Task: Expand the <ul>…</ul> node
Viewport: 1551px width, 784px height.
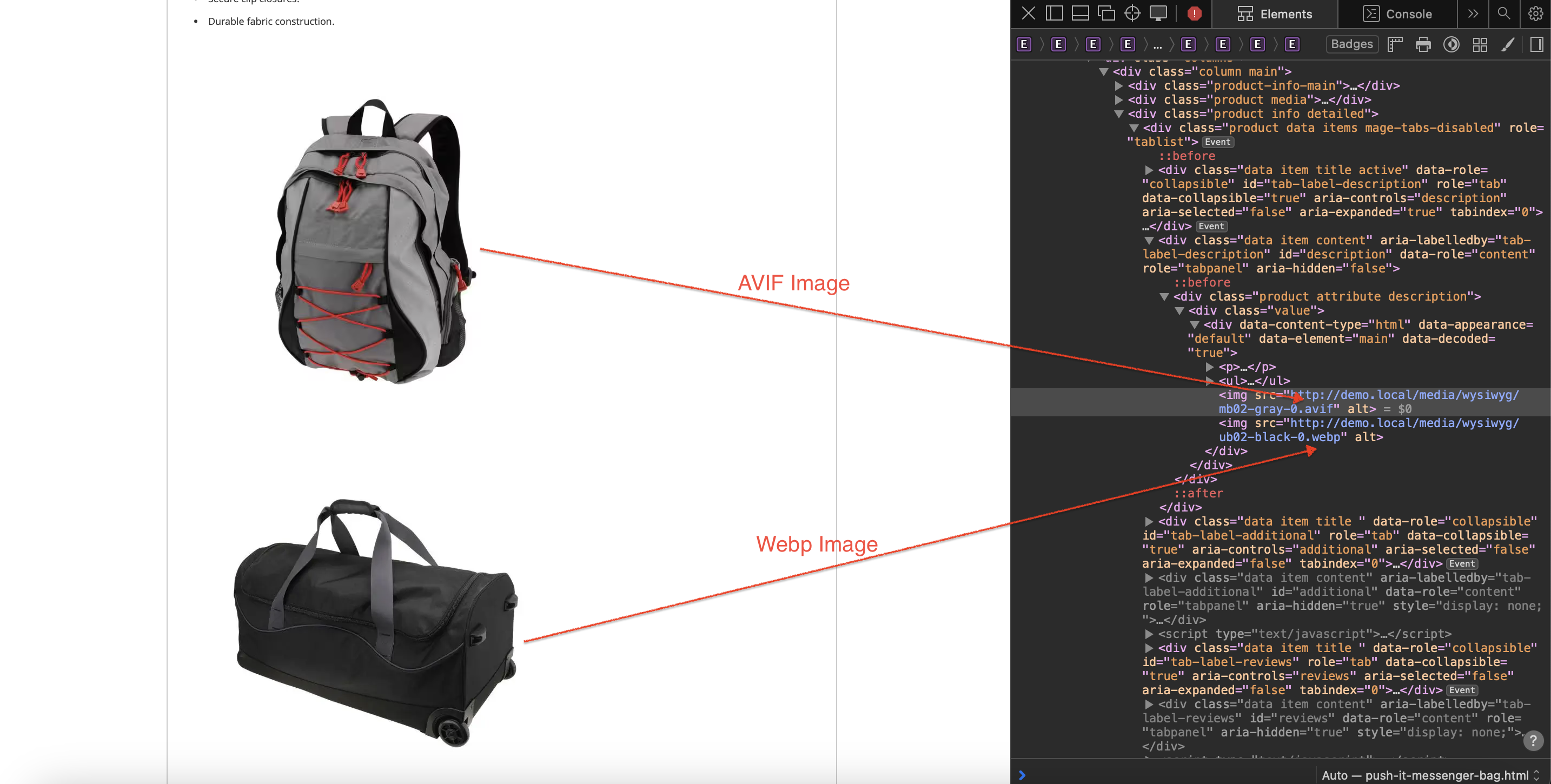Action: point(1210,381)
